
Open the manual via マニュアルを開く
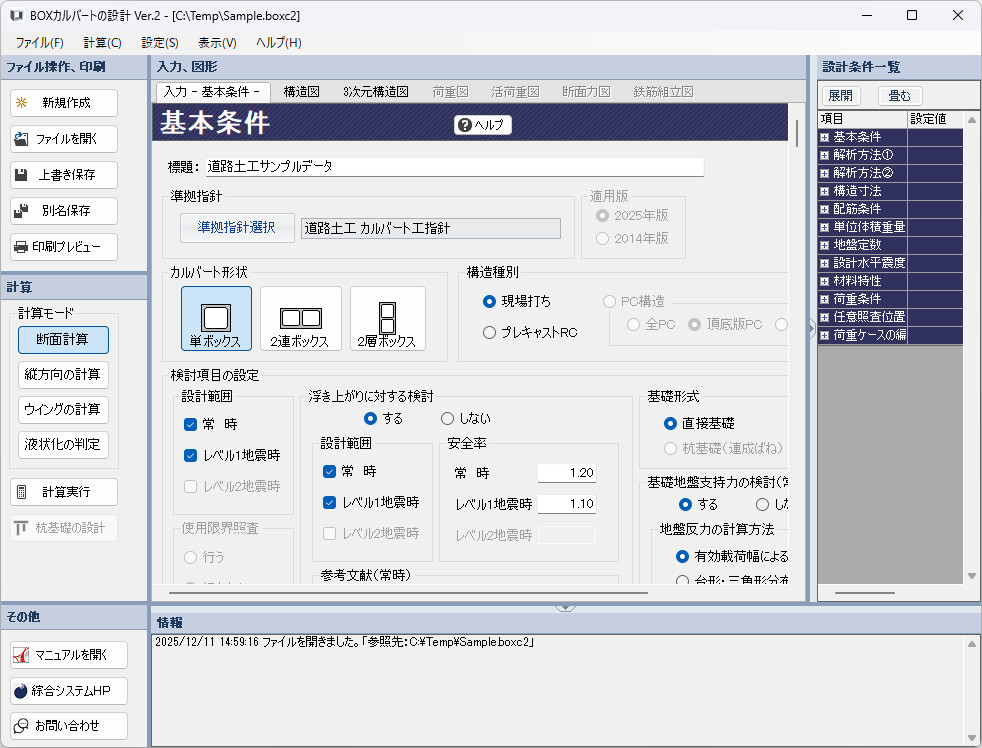(x=21, y=655)
